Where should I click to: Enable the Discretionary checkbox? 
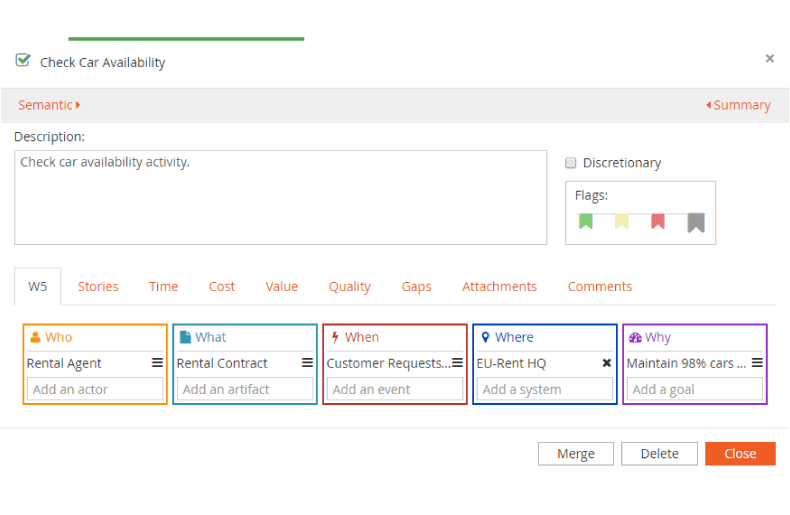(571, 163)
